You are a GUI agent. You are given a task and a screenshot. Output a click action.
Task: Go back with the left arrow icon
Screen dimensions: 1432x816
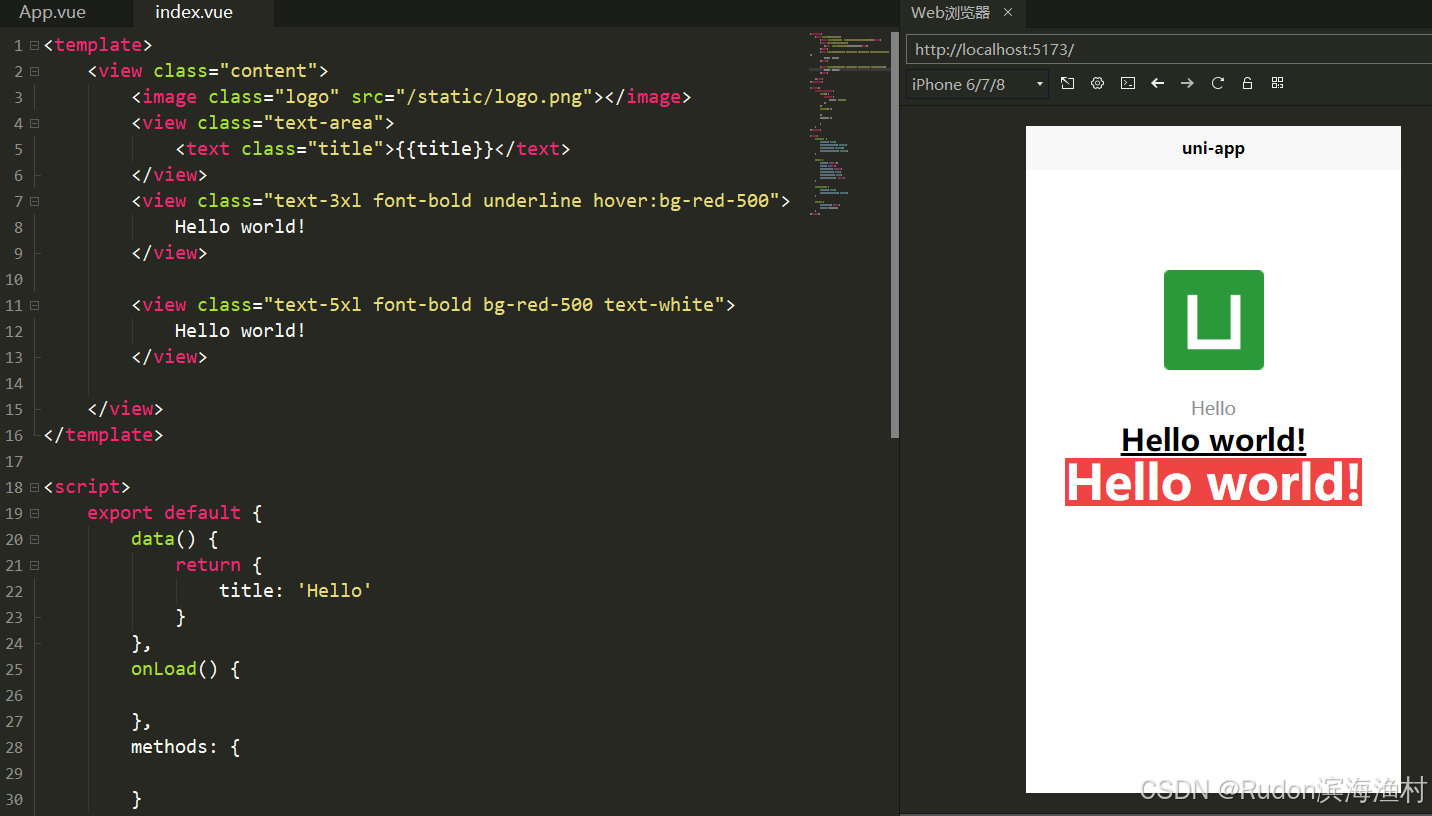click(x=1158, y=84)
